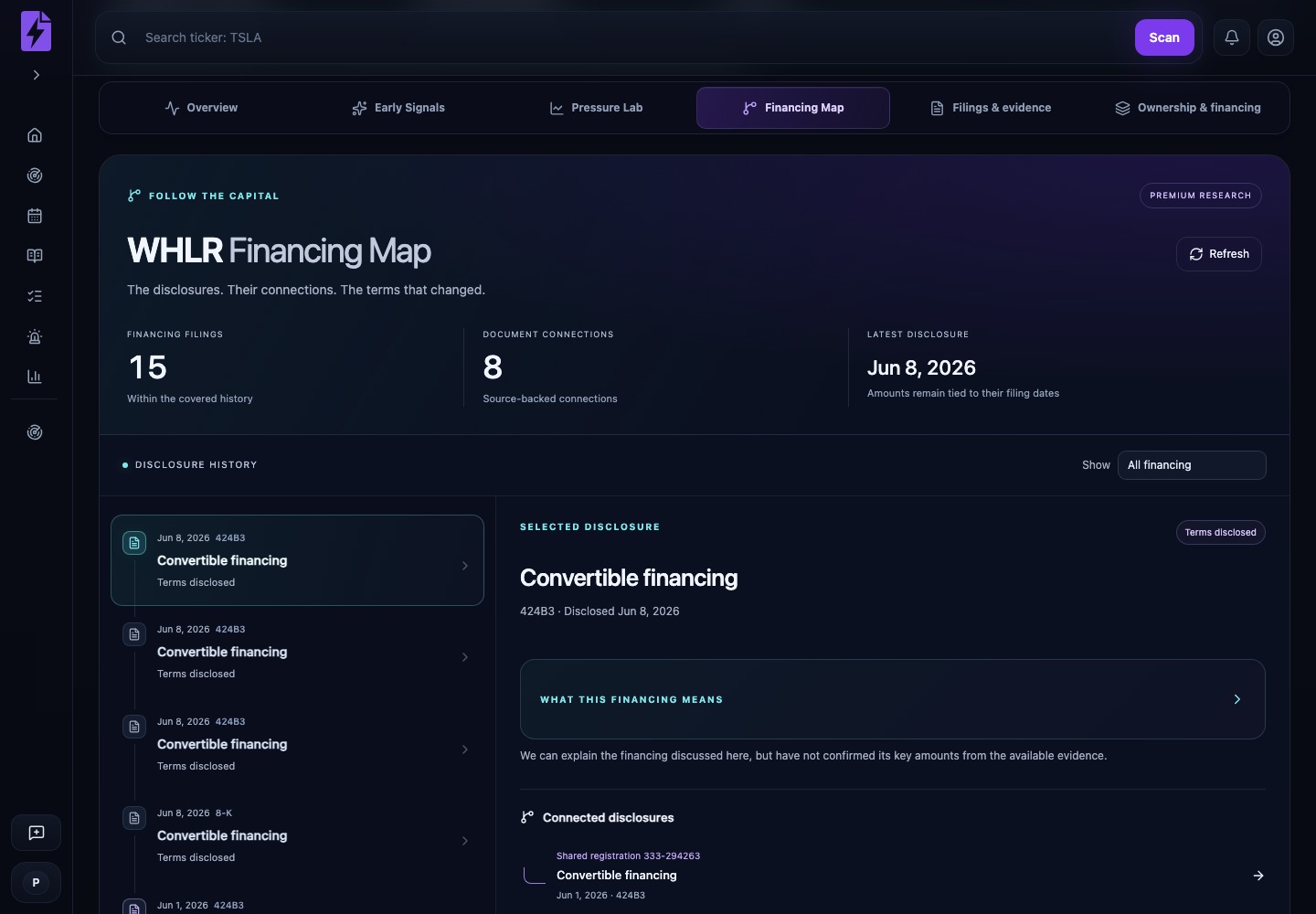1316x914 pixels.
Task: Click the document icon on the highlighted disclosure row
Action: click(134, 543)
